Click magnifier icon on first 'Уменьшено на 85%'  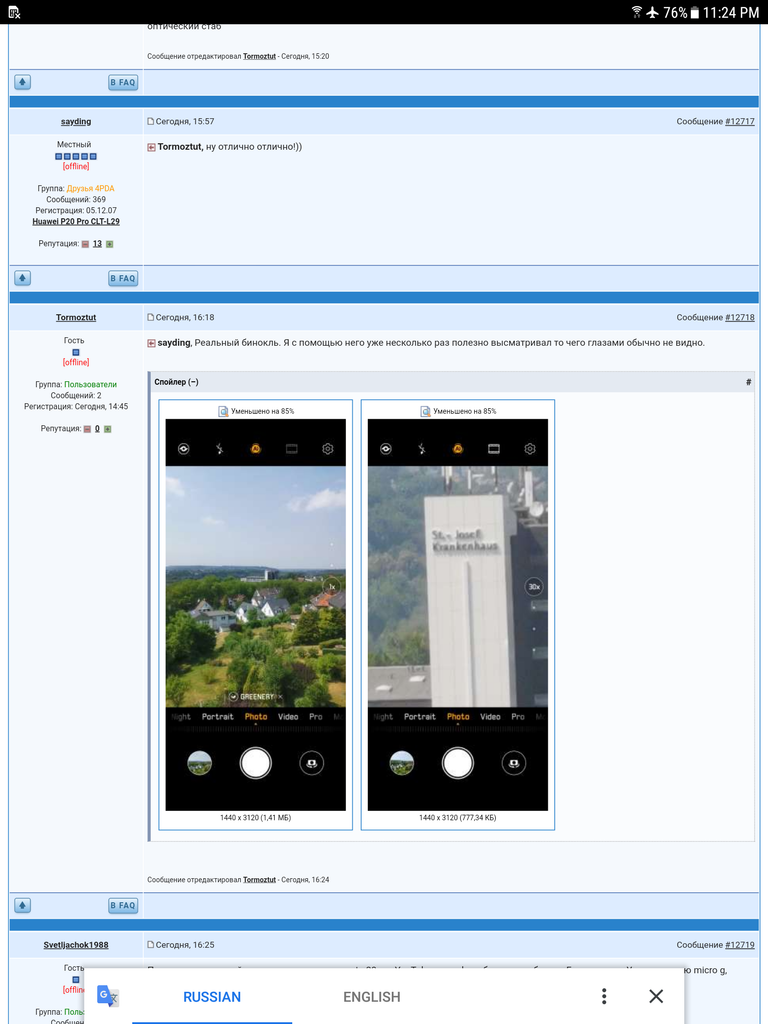click(223, 411)
